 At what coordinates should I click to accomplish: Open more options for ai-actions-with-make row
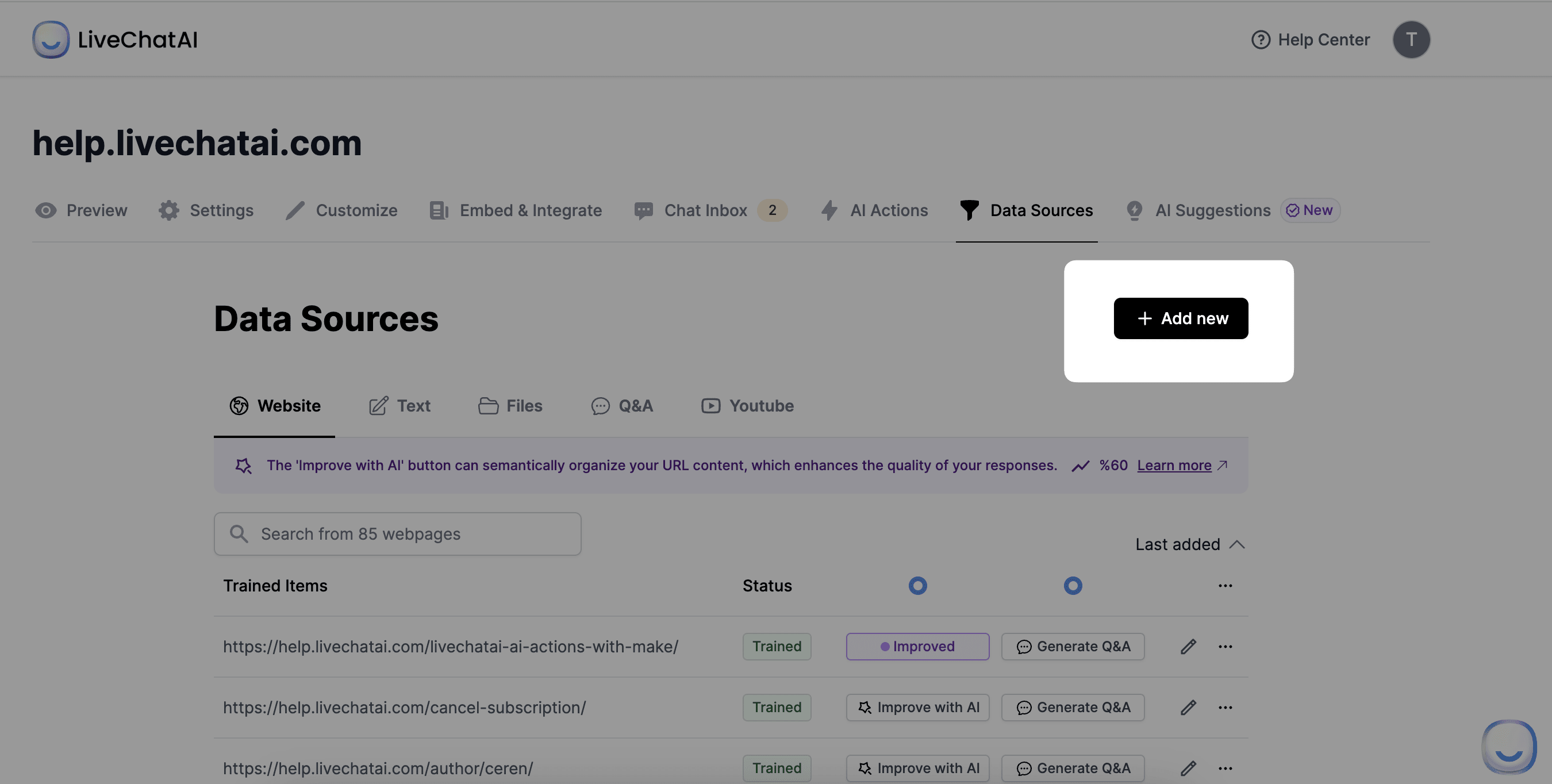(x=1225, y=647)
